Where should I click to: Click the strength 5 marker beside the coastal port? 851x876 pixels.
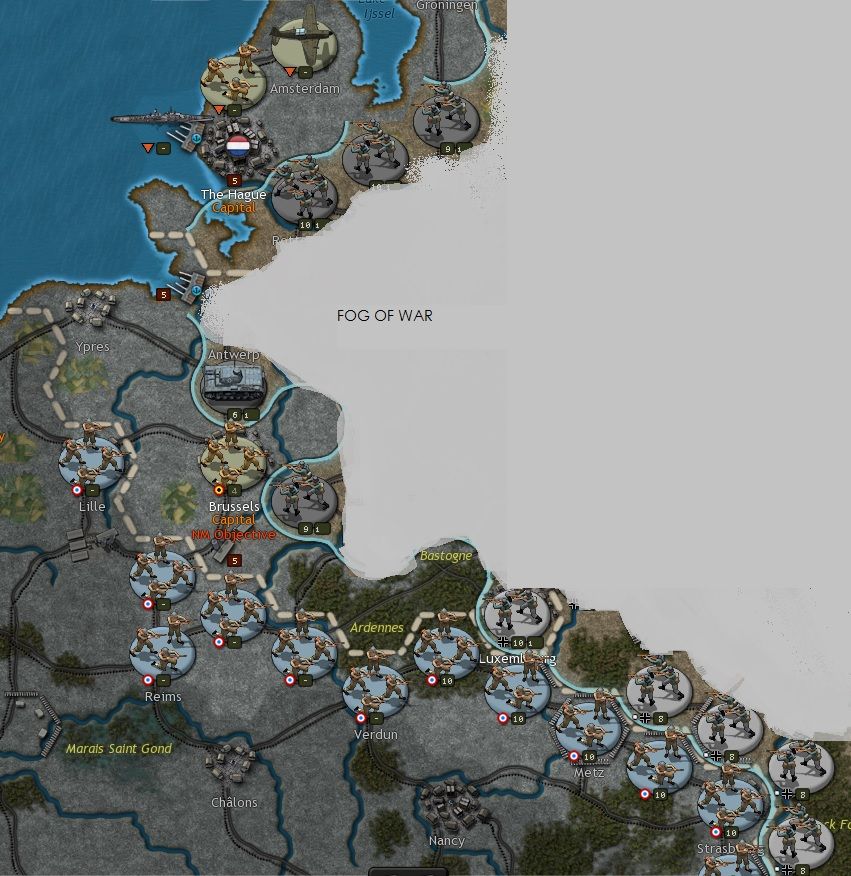coord(163,294)
